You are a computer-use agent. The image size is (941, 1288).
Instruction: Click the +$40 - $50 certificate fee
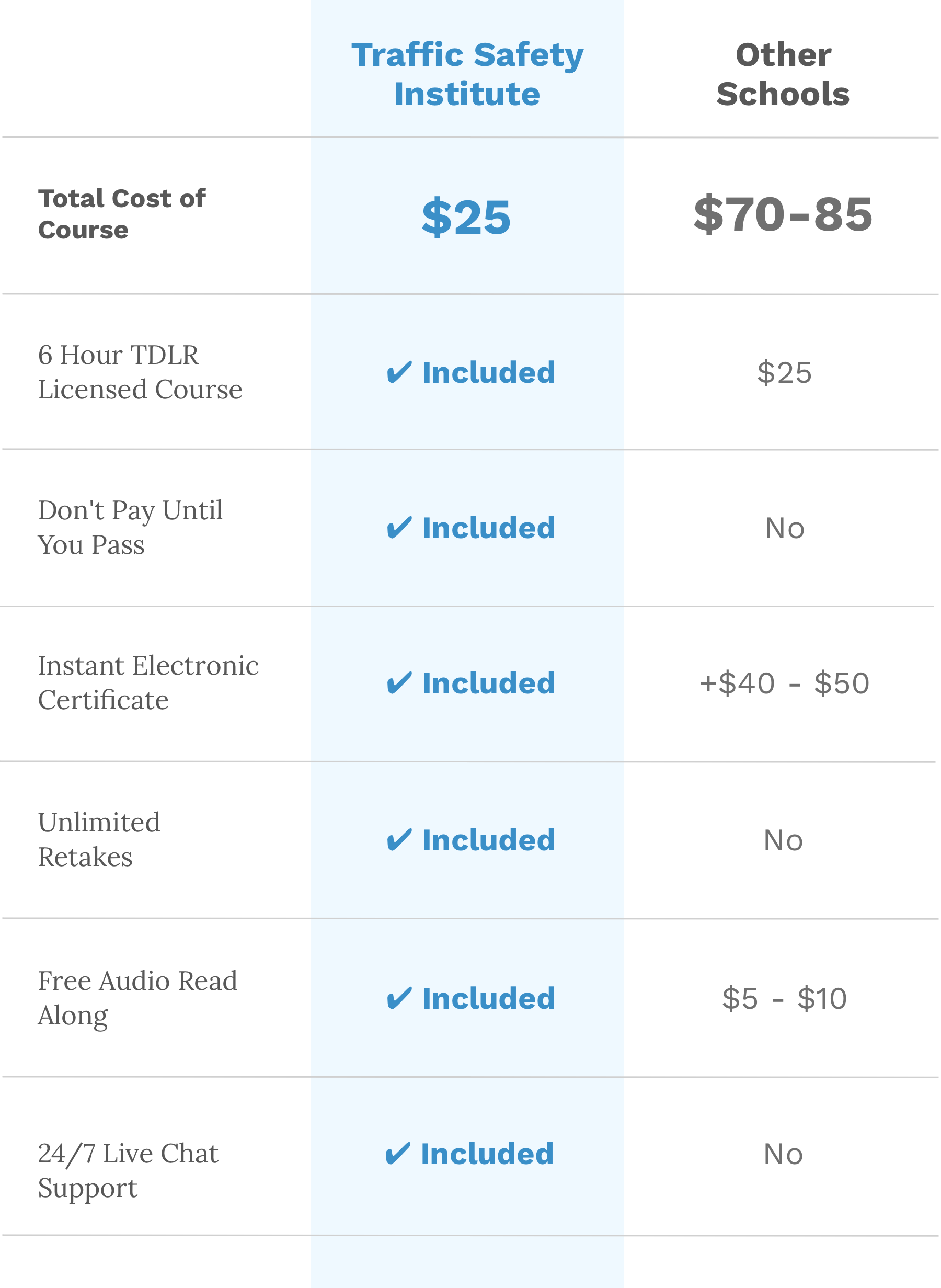785,683
